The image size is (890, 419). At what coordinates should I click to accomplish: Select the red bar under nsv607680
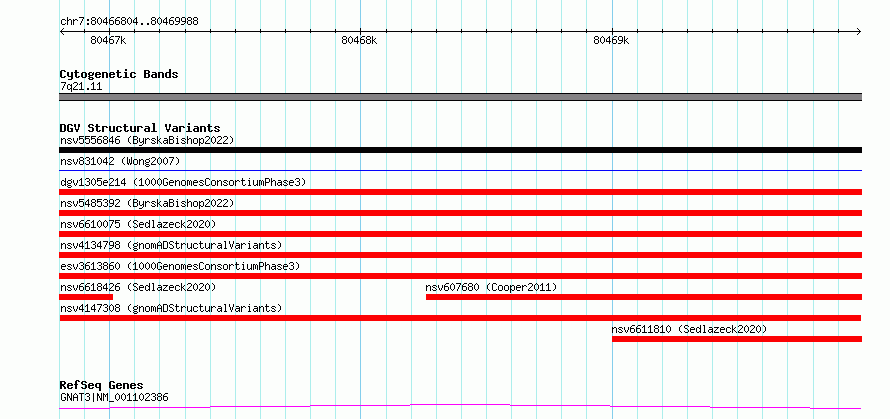(644, 297)
